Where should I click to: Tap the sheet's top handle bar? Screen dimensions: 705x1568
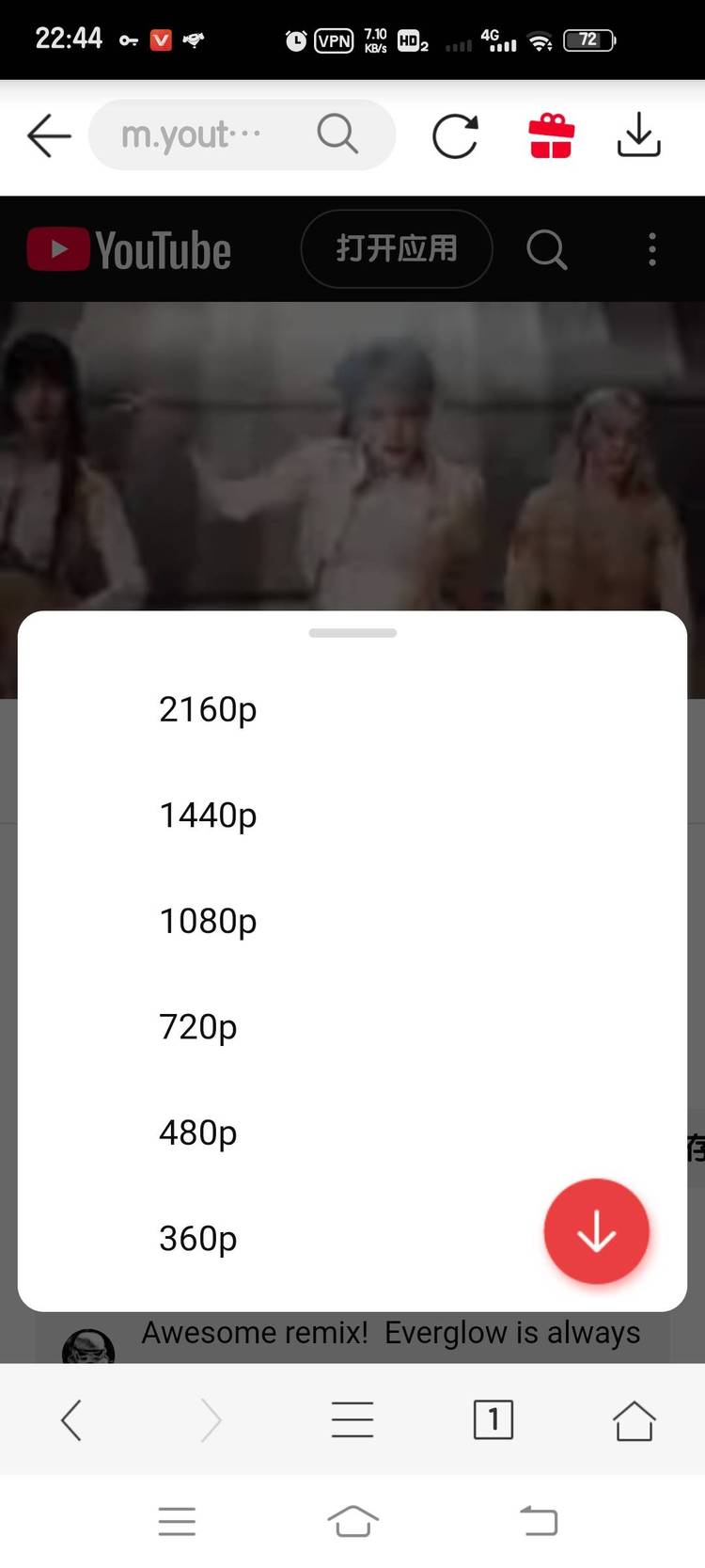coord(352,633)
